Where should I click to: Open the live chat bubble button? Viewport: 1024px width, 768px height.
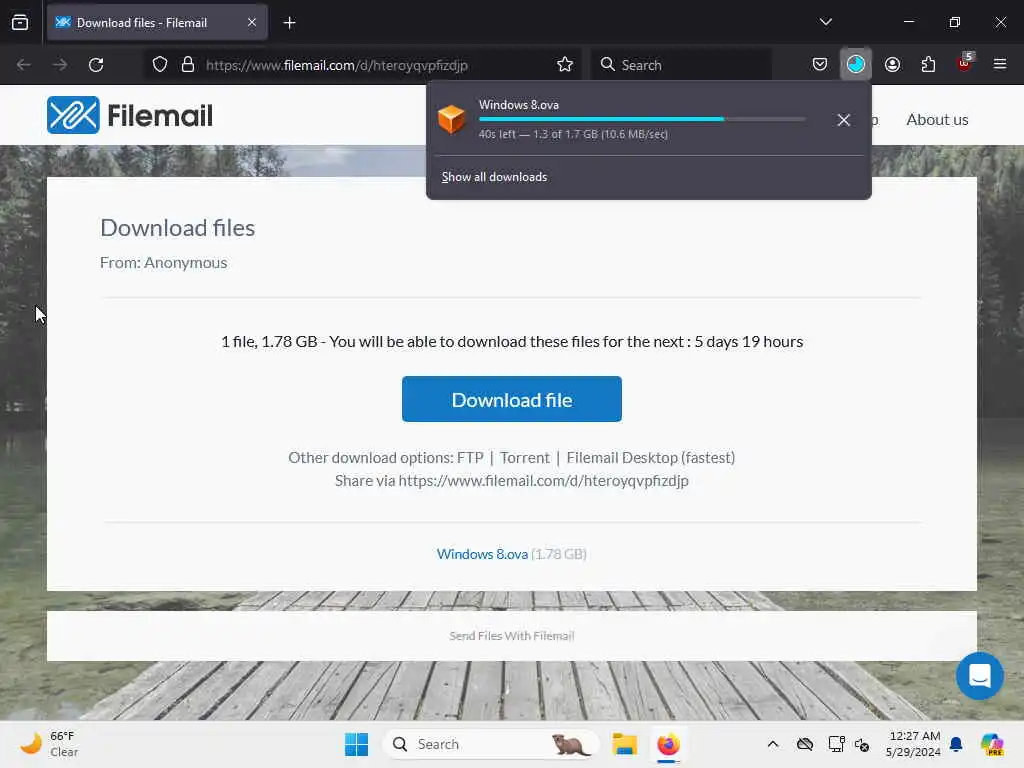tap(980, 676)
